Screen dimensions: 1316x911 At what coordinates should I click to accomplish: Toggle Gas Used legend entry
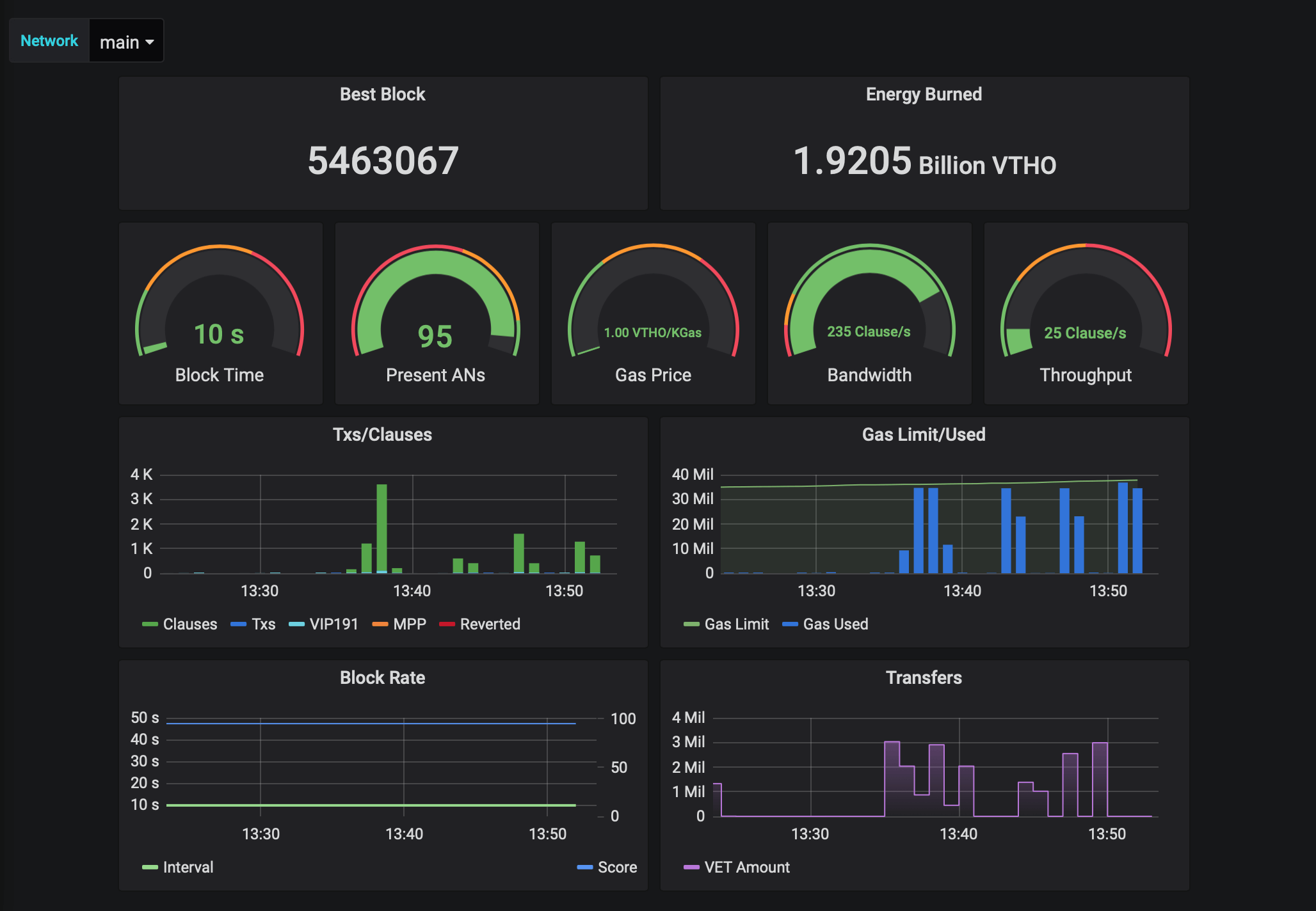[835, 624]
